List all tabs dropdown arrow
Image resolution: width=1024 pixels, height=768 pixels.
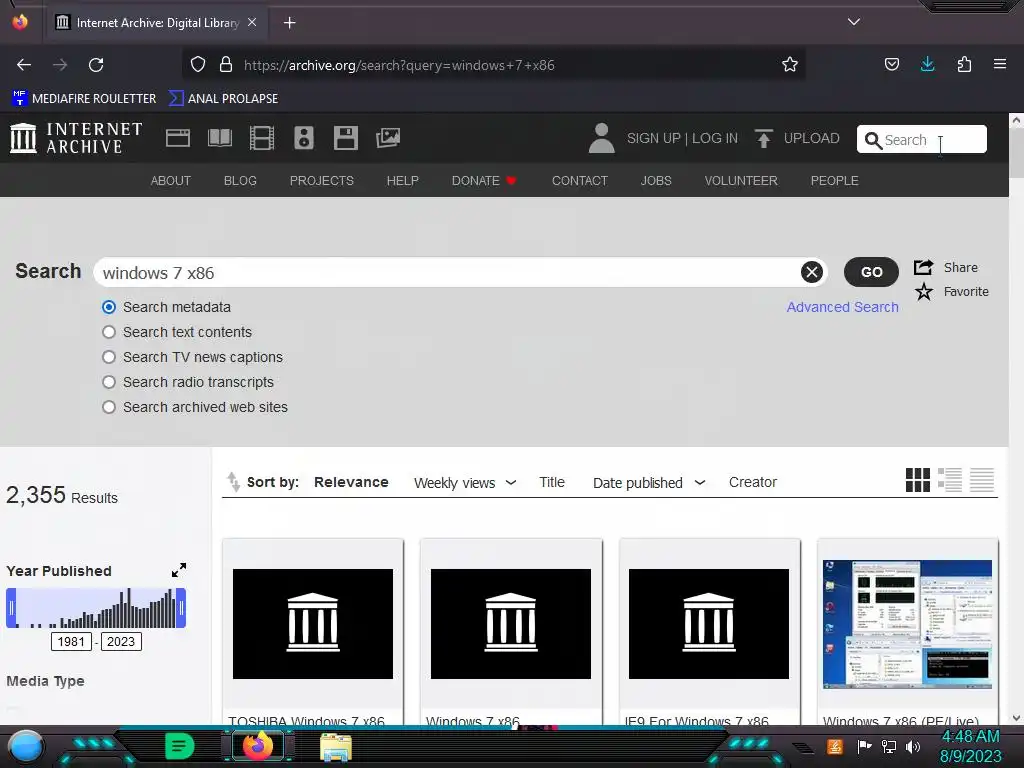pos(854,22)
